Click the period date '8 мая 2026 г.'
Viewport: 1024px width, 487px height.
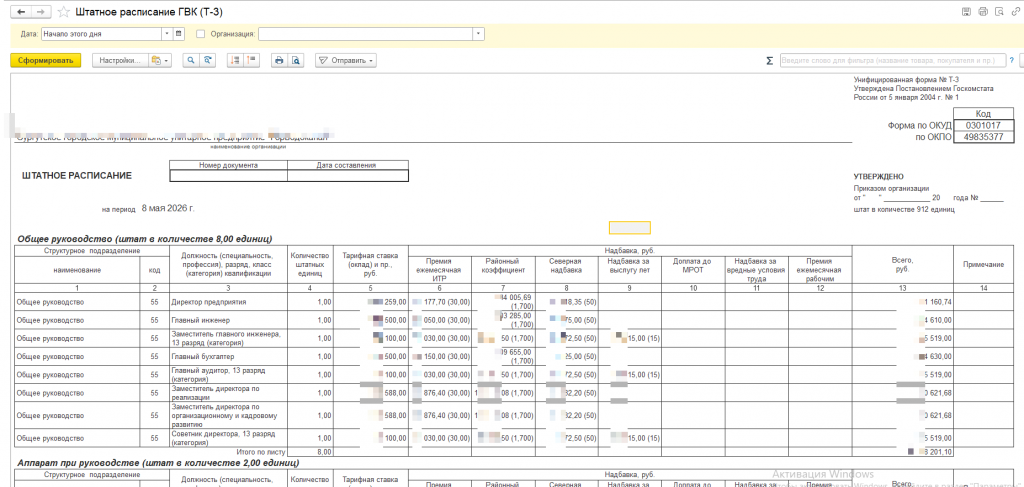point(168,209)
